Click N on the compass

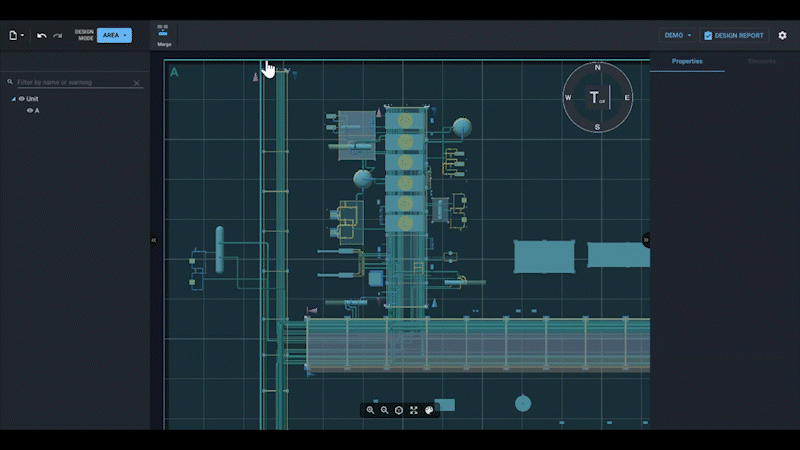tap(597, 67)
